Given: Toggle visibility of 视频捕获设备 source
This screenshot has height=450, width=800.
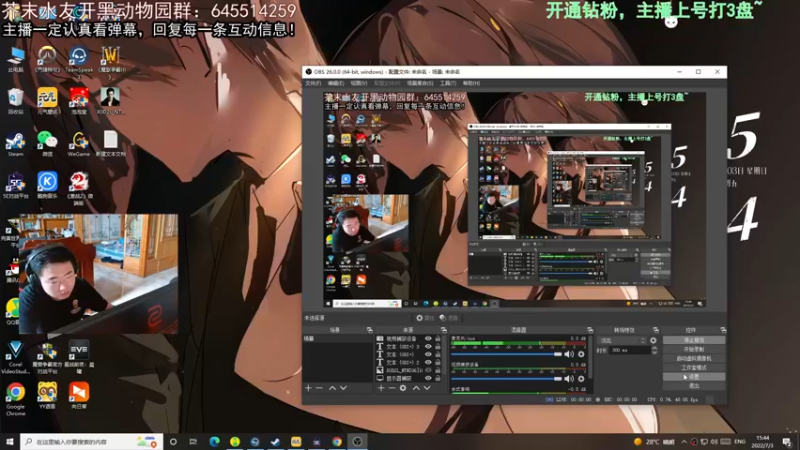Looking at the screenshot, I should coord(428,339).
